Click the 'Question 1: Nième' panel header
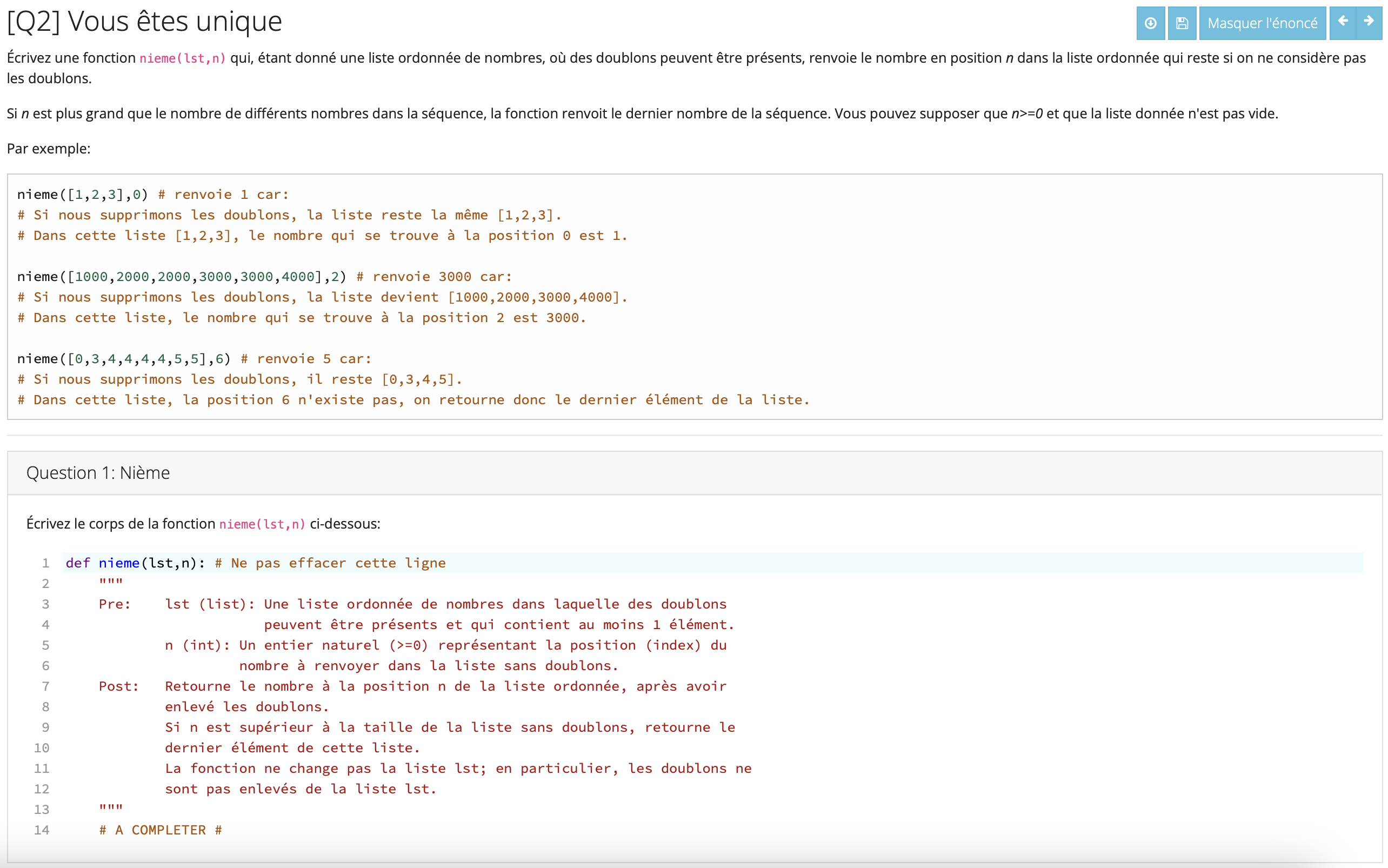1388x868 pixels. point(695,472)
